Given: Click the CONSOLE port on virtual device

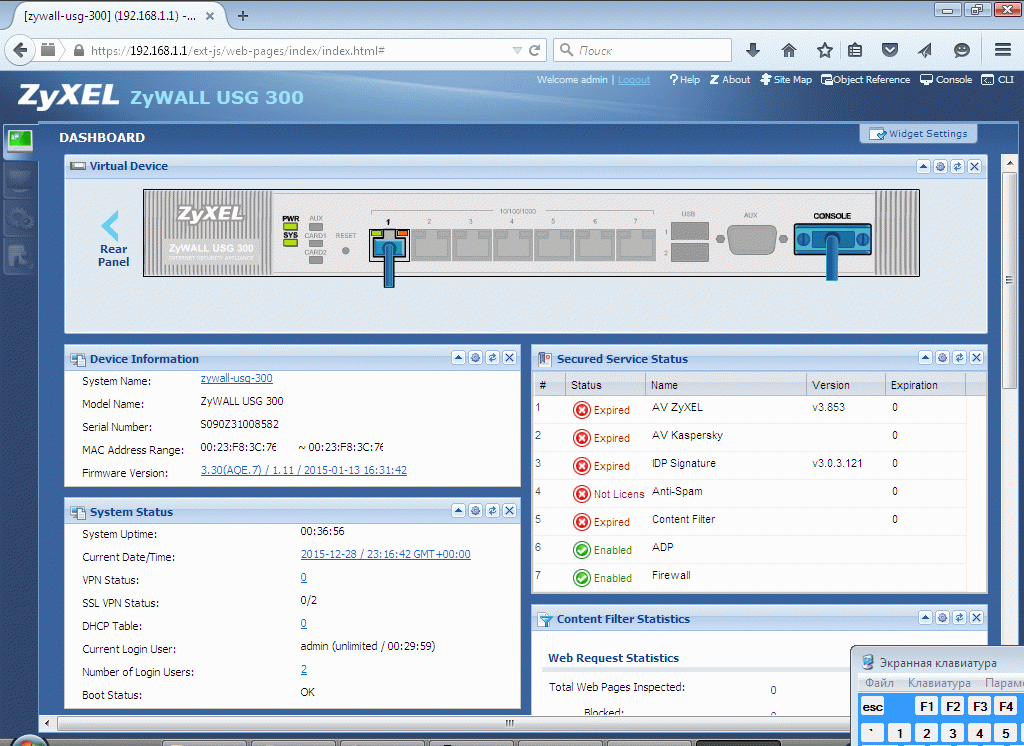Looking at the screenshot, I should pos(832,239).
